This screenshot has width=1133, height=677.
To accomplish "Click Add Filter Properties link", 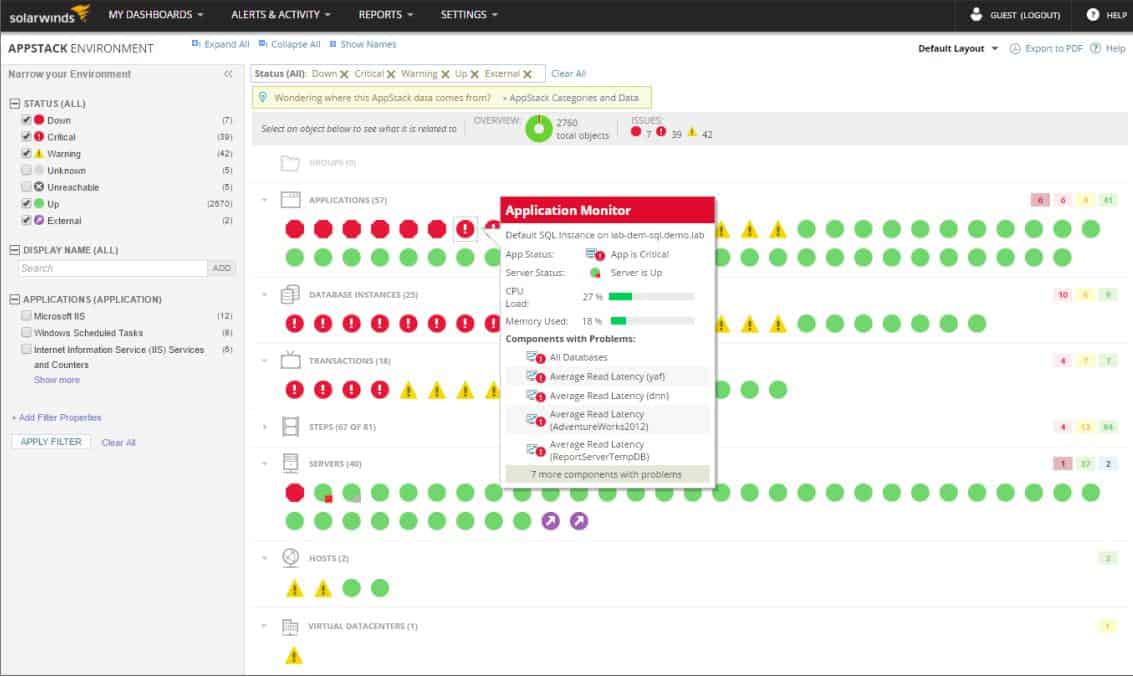I will [56, 418].
